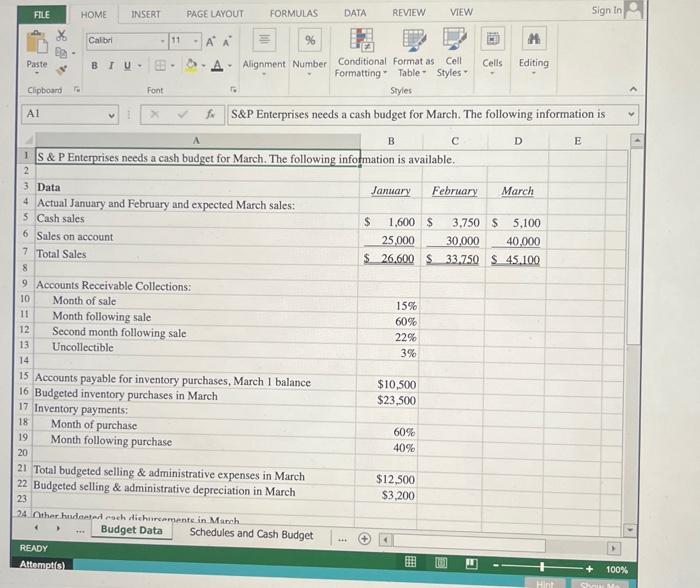Click the Cut scissors icon
Screen dimensions: 700x588
62,35
